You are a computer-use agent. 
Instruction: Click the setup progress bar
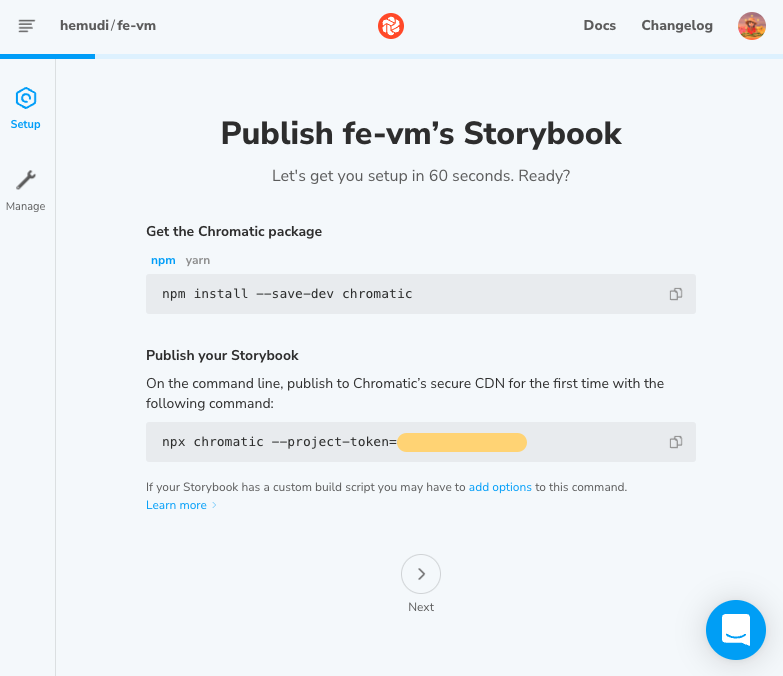(x=392, y=56)
